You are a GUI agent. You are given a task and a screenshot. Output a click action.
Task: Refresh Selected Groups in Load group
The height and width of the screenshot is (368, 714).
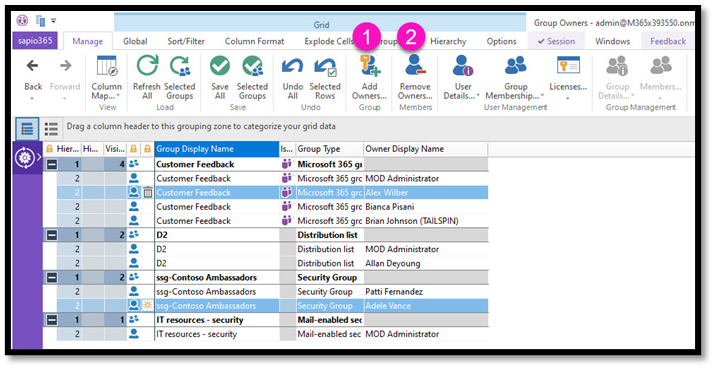pos(179,77)
